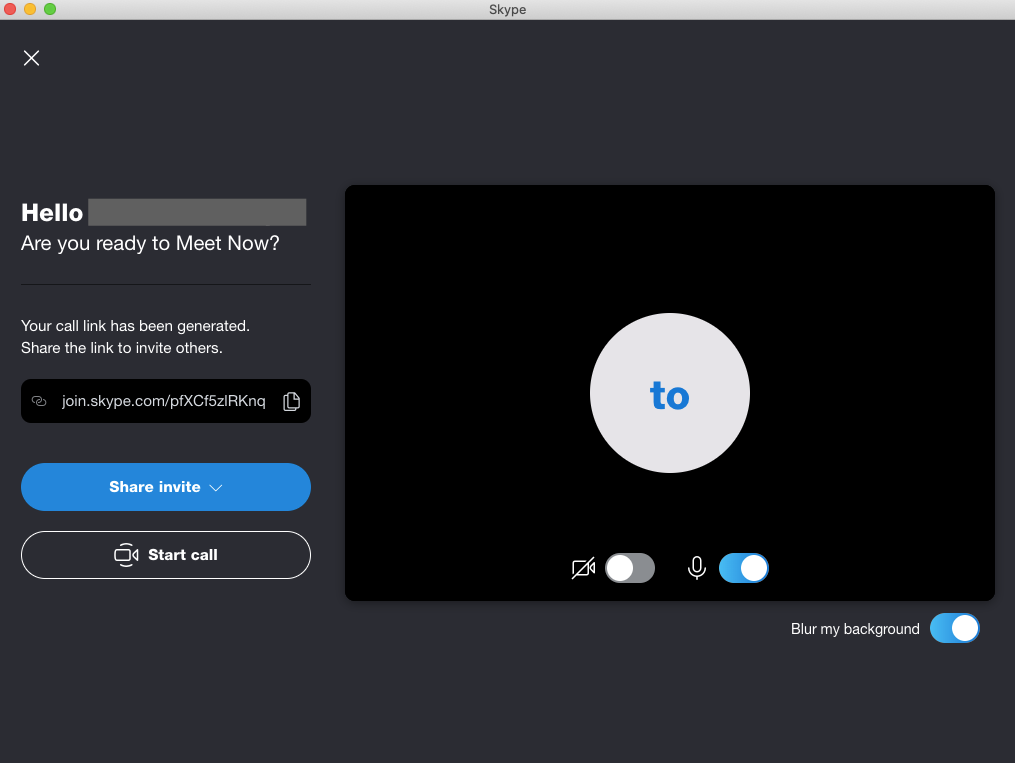This screenshot has width=1015, height=763.
Task: Click 'Your call link has been generated.' text
Action: click(x=135, y=326)
